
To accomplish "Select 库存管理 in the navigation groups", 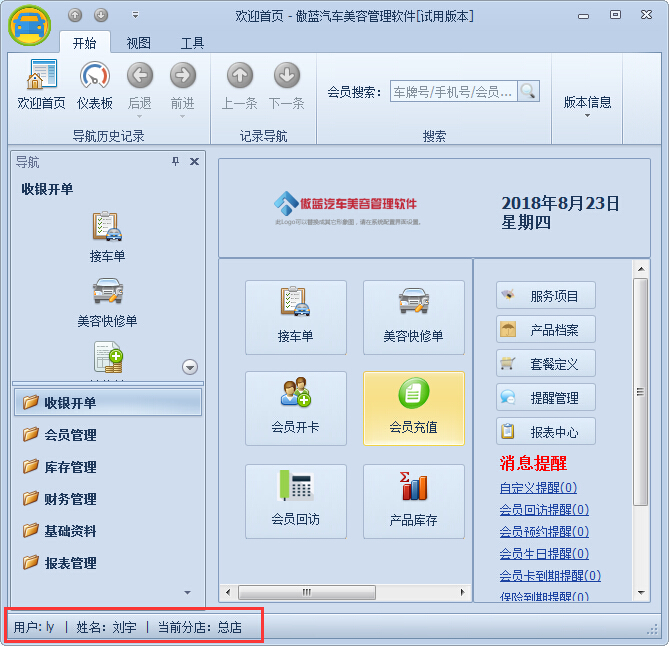I will (70, 467).
